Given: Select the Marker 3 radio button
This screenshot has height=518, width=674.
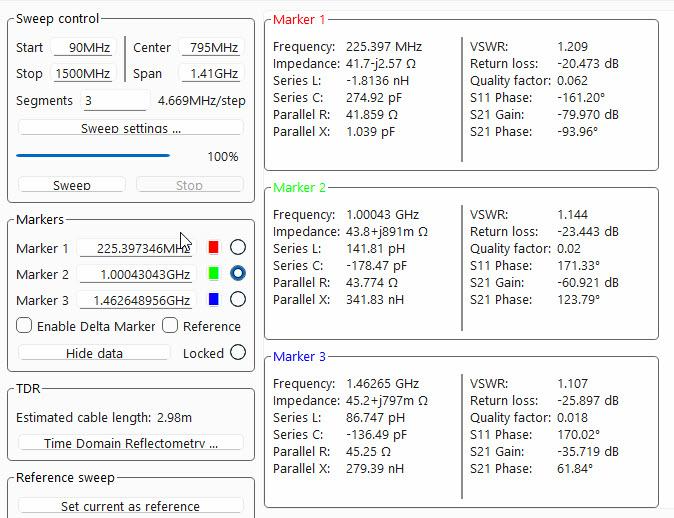Looking at the screenshot, I should (x=238, y=299).
